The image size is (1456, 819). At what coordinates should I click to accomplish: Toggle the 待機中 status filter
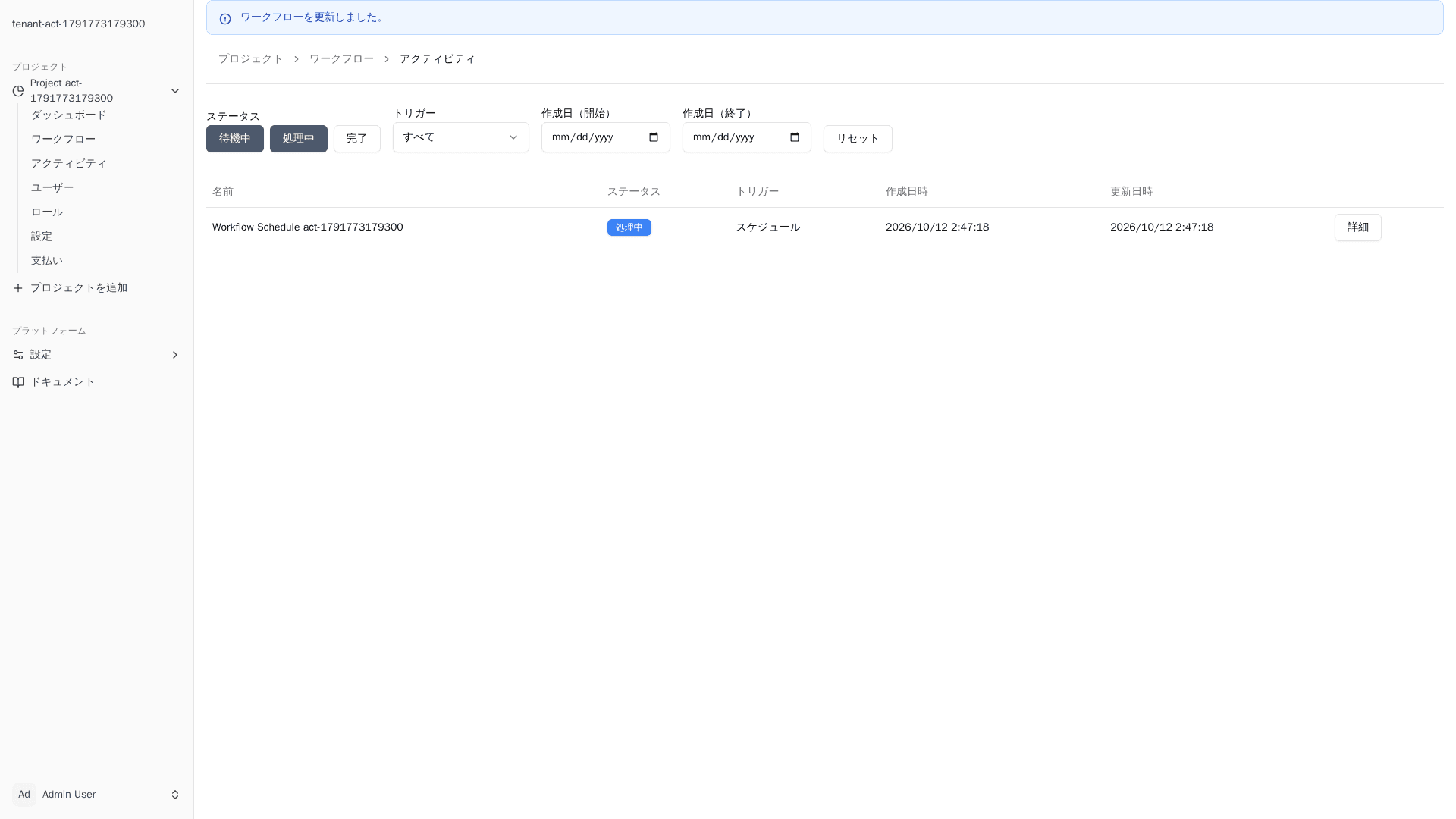tap(235, 139)
